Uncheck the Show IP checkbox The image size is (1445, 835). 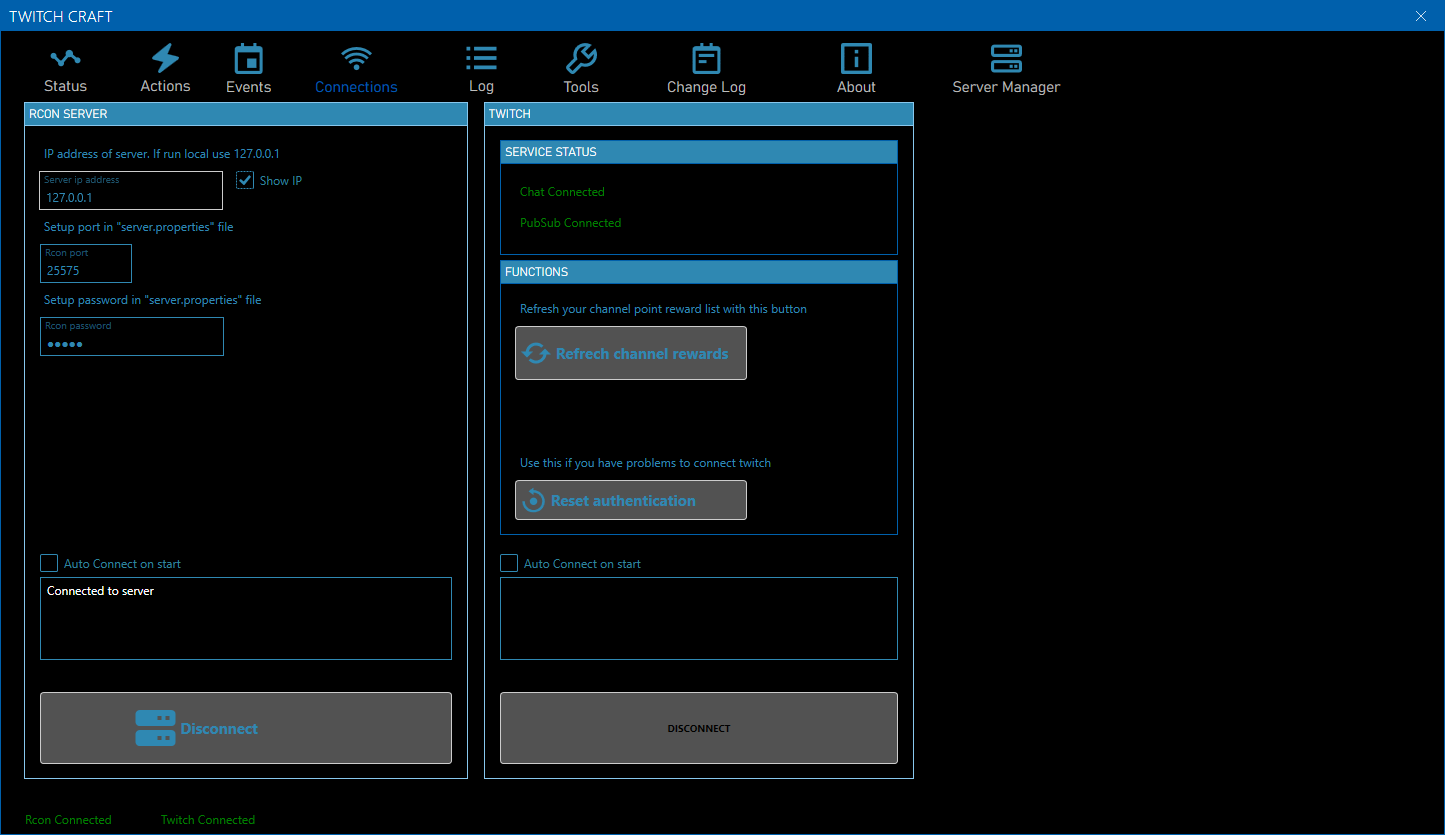coord(245,180)
